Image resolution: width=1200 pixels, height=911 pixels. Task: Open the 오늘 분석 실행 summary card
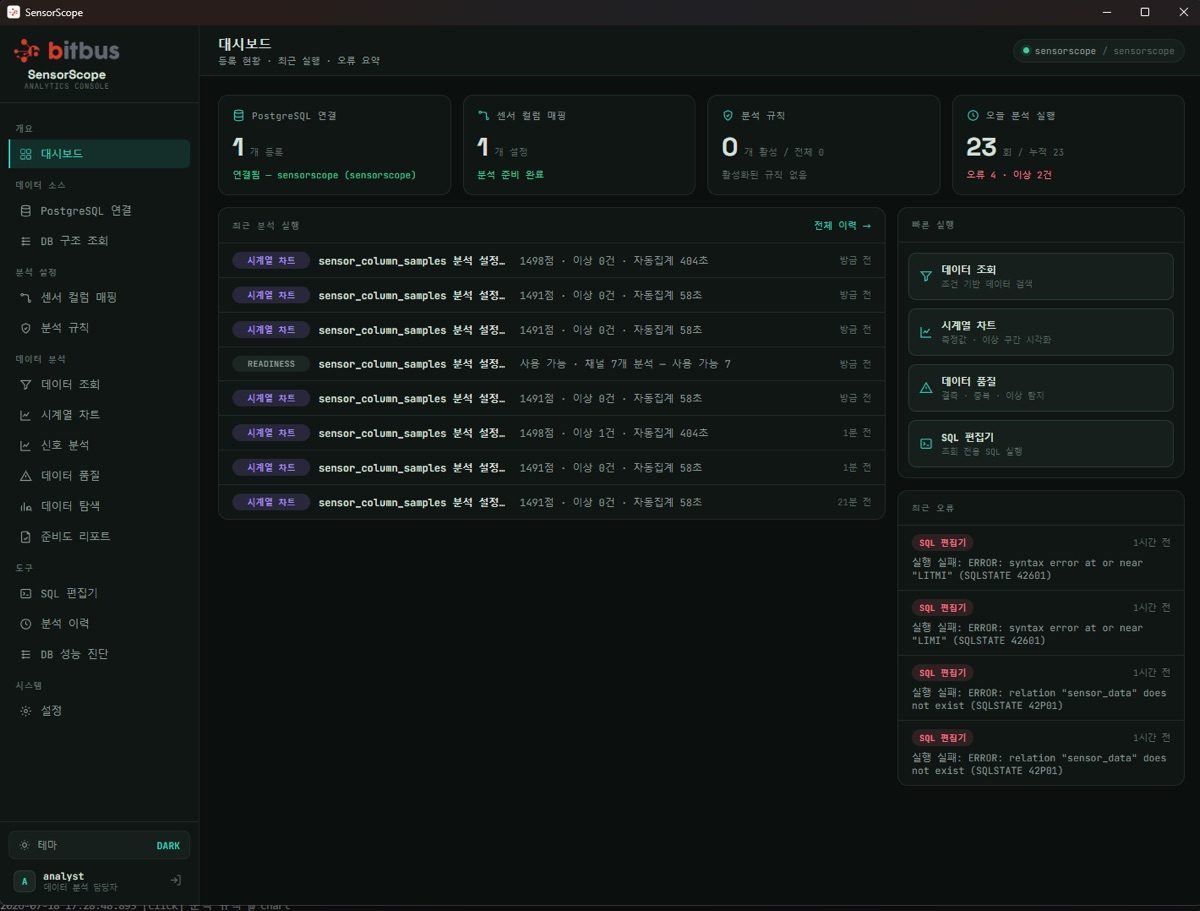1068,145
